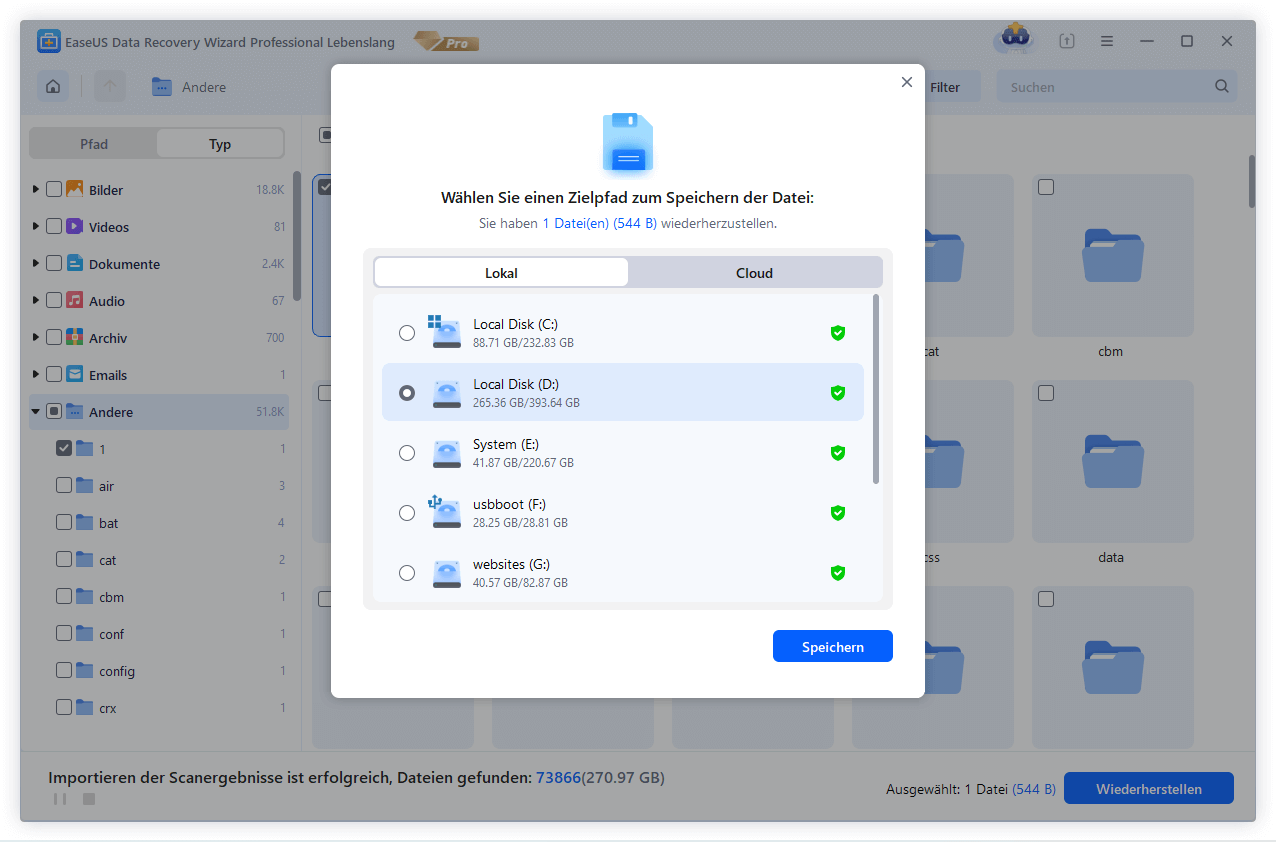
Task: Switch to the Typ tab
Action: pos(220,144)
